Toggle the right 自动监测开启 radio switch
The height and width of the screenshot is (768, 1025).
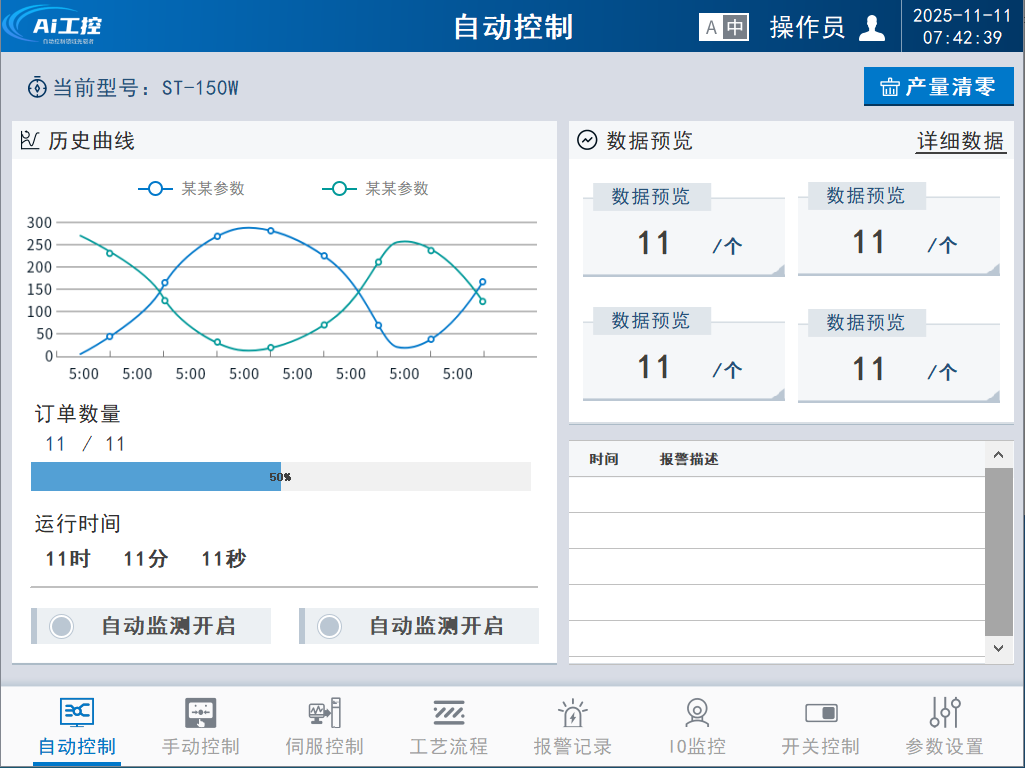(x=329, y=626)
